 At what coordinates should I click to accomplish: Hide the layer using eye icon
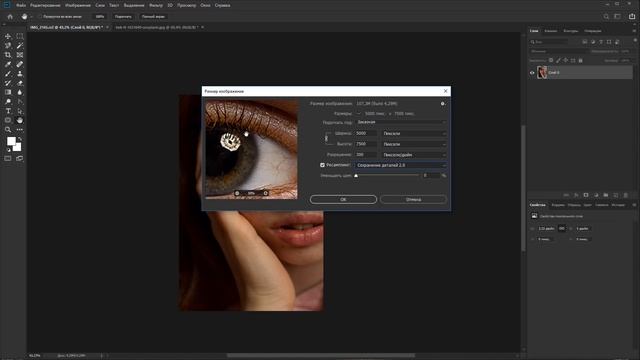[x=532, y=73]
